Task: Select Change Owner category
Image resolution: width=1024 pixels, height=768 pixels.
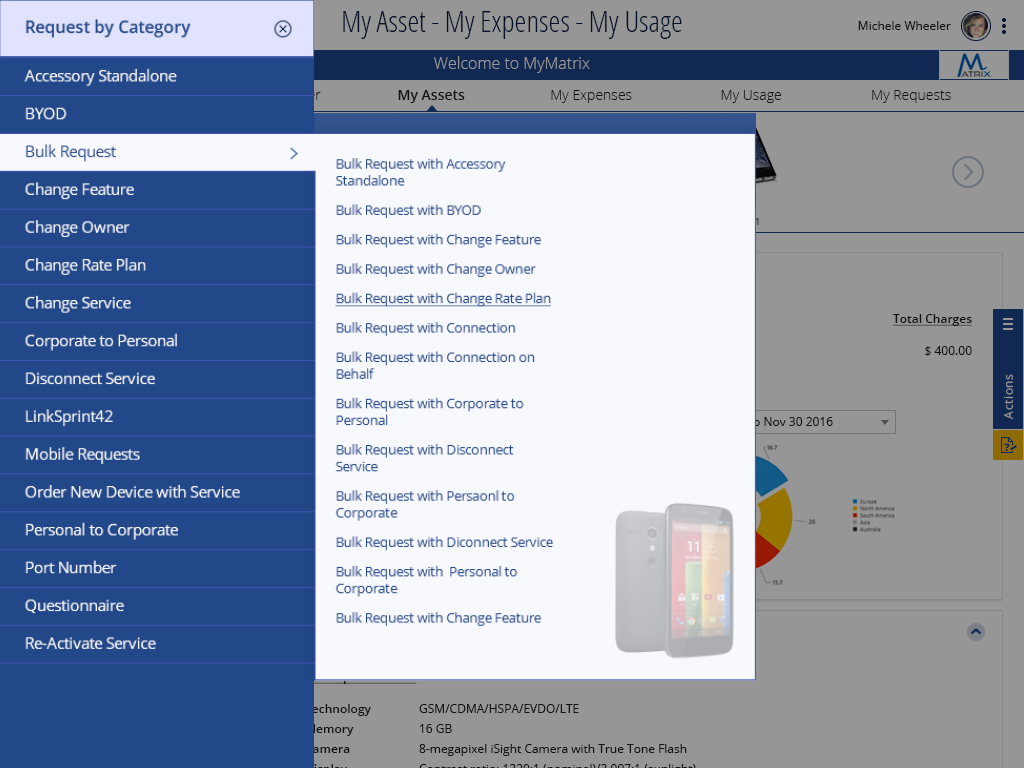Action: point(157,228)
